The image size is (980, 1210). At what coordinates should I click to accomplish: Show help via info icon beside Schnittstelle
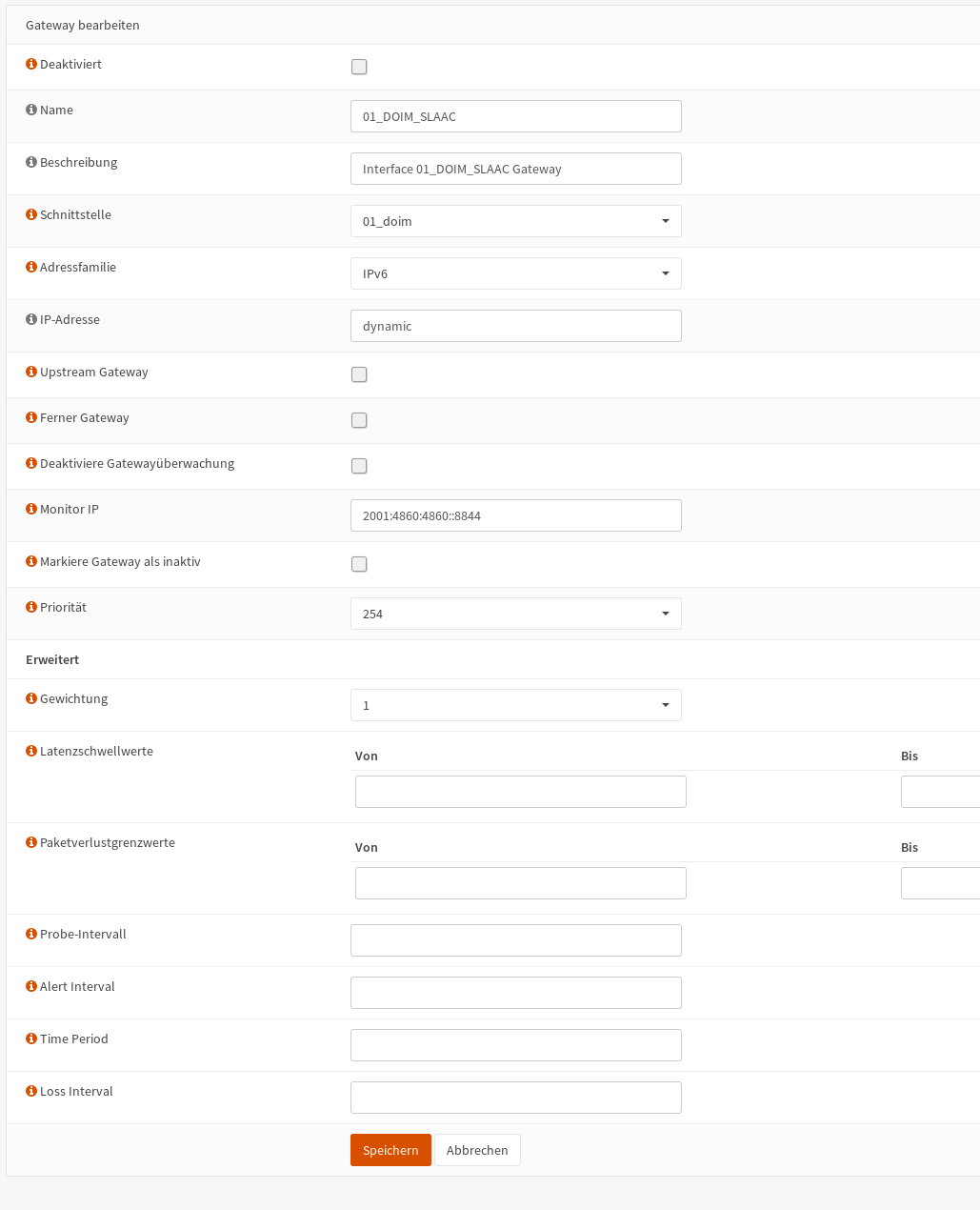(31, 214)
